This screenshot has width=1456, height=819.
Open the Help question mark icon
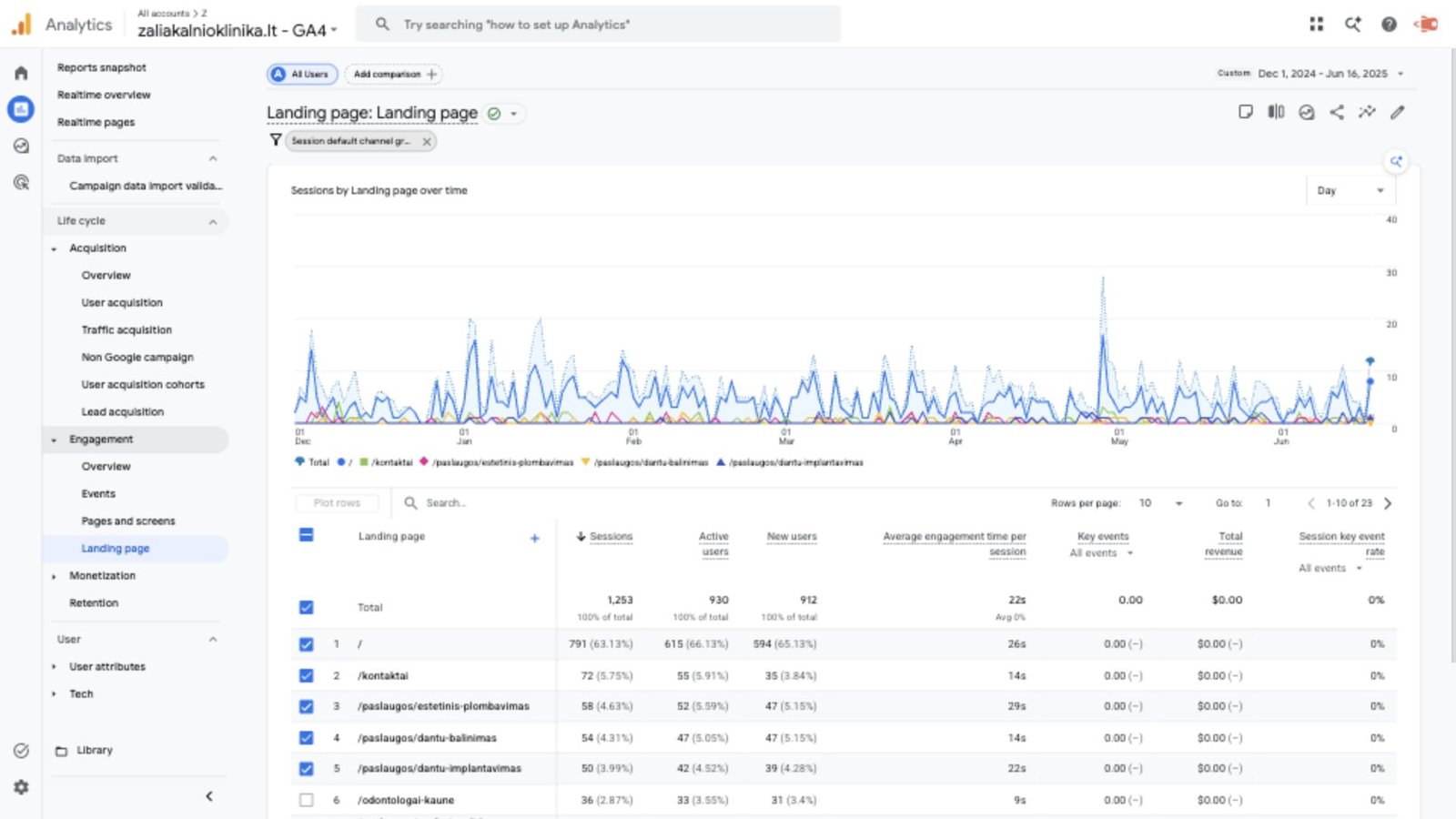1389,25
